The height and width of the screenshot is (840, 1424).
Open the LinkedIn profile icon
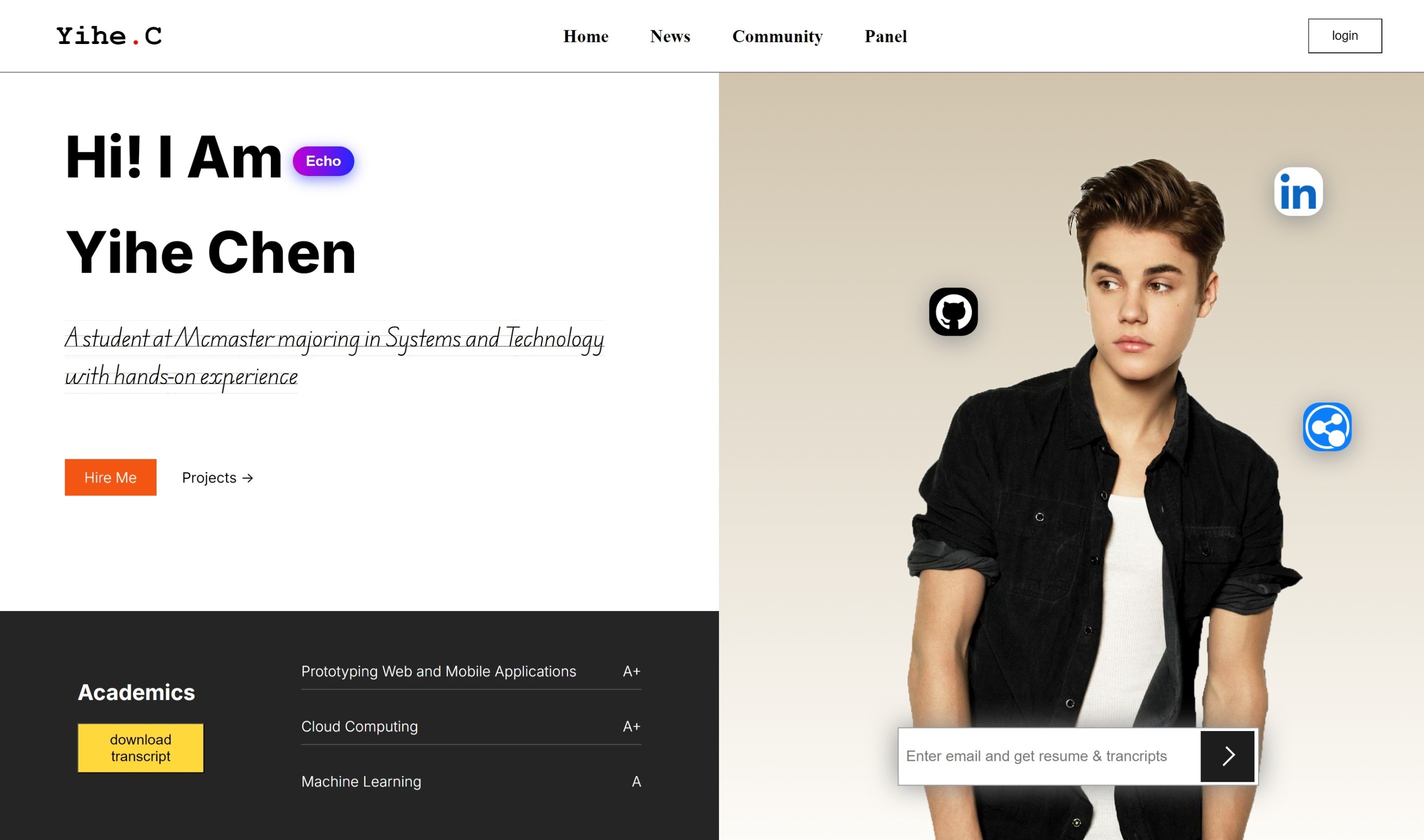[x=1298, y=192]
